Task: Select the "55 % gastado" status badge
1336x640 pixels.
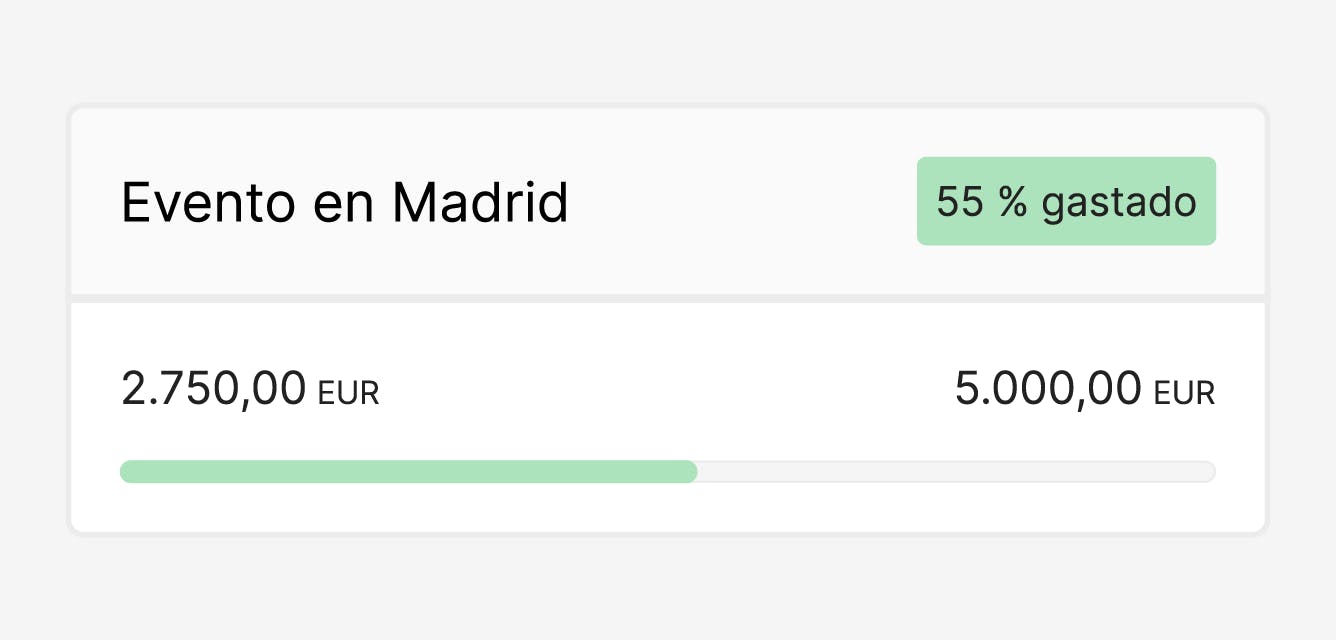Action: (1066, 201)
